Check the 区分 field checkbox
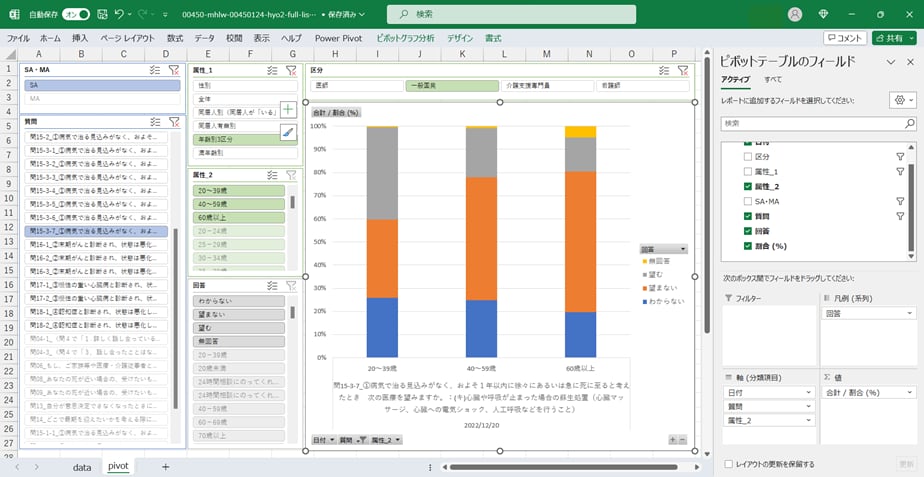Screen dimensions: 924x477 coord(748,157)
